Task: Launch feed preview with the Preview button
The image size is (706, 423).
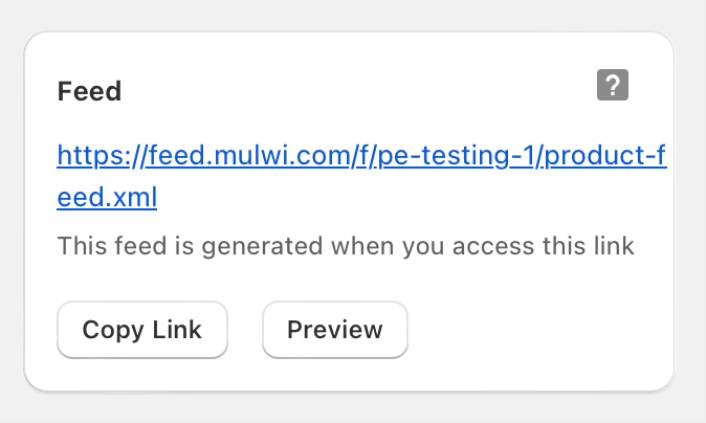Action: tap(334, 330)
